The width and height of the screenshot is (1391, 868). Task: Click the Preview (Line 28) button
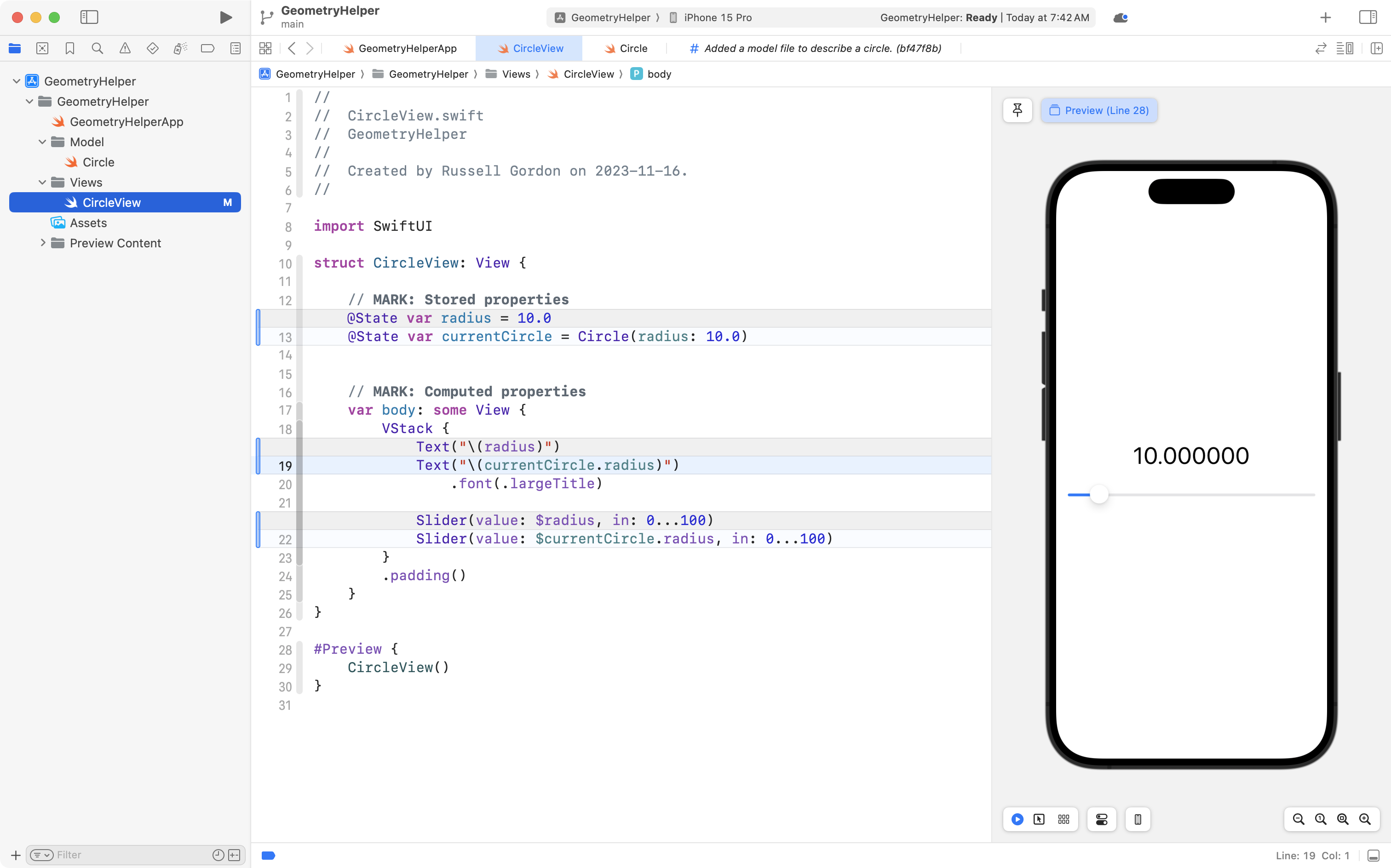pyautogui.click(x=1098, y=110)
